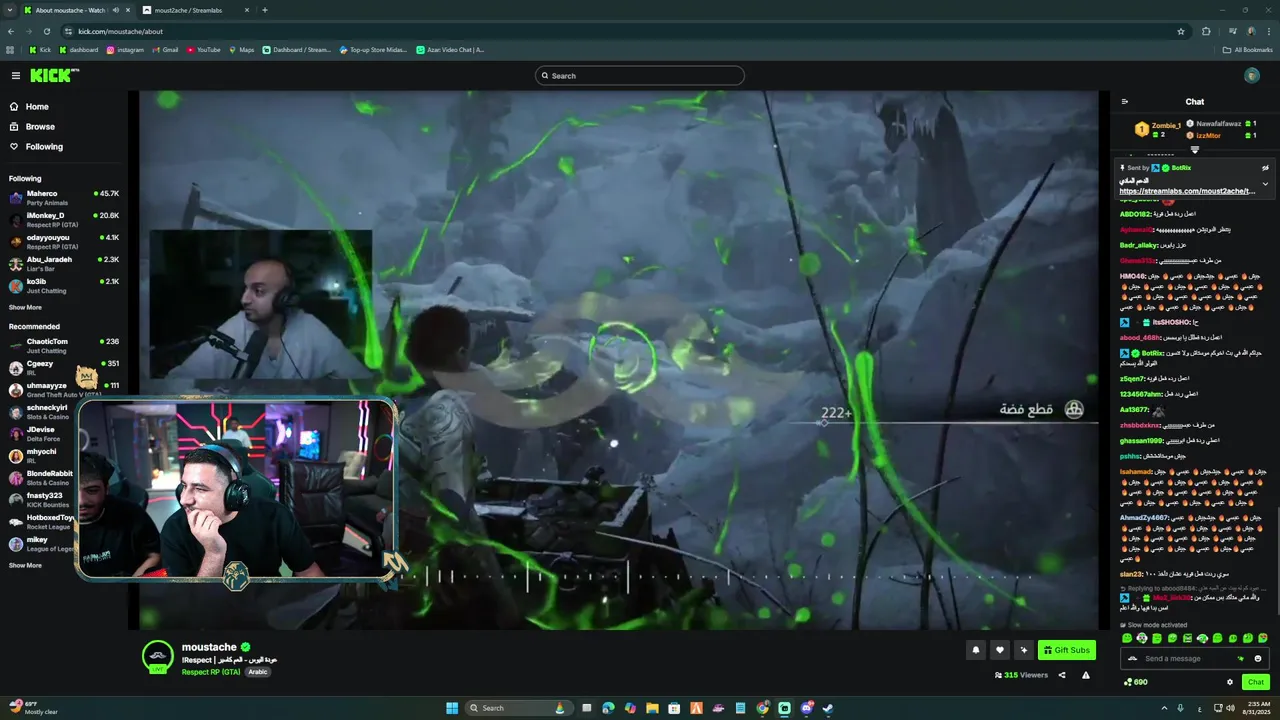Open the All Bookmarks folder
Image resolution: width=1280 pixels, height=720 pixels.
click(1248, 50)
